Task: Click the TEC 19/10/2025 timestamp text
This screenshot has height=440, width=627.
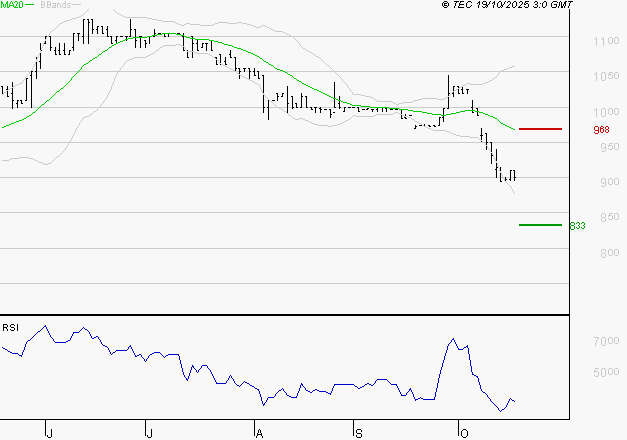Action: [x=507, y=5]
